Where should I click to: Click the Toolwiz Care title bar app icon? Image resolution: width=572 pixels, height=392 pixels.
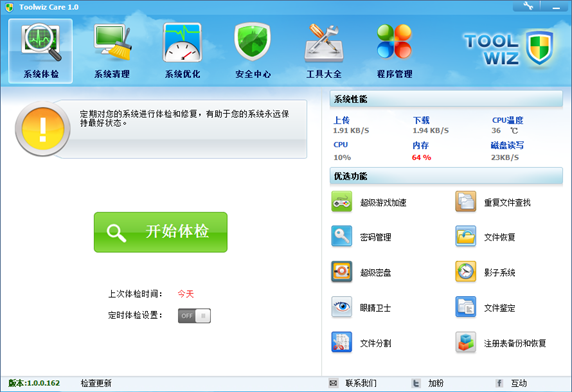9,7
